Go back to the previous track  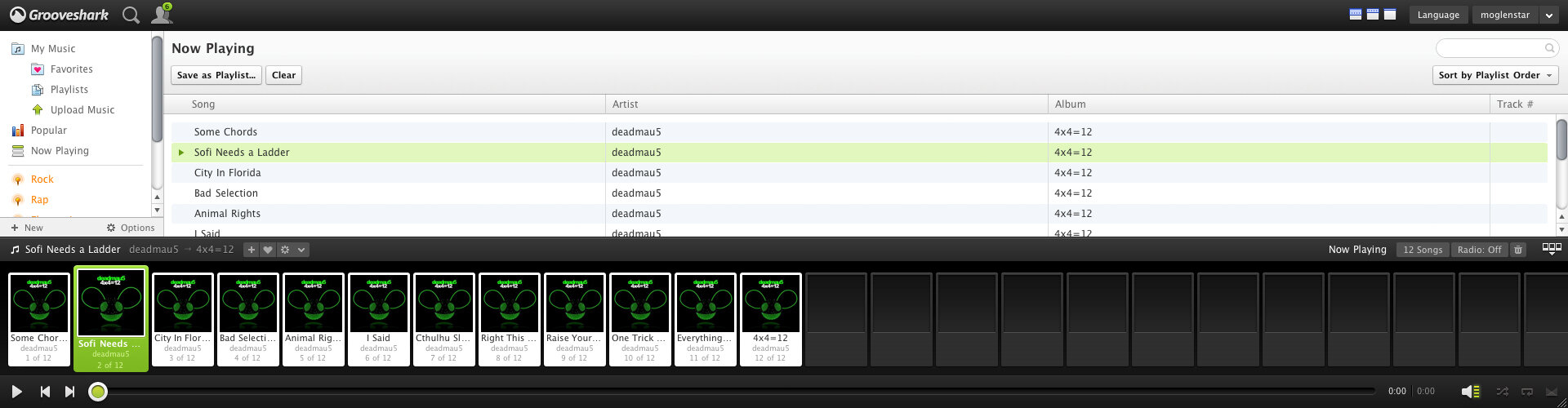click(45, 392)
